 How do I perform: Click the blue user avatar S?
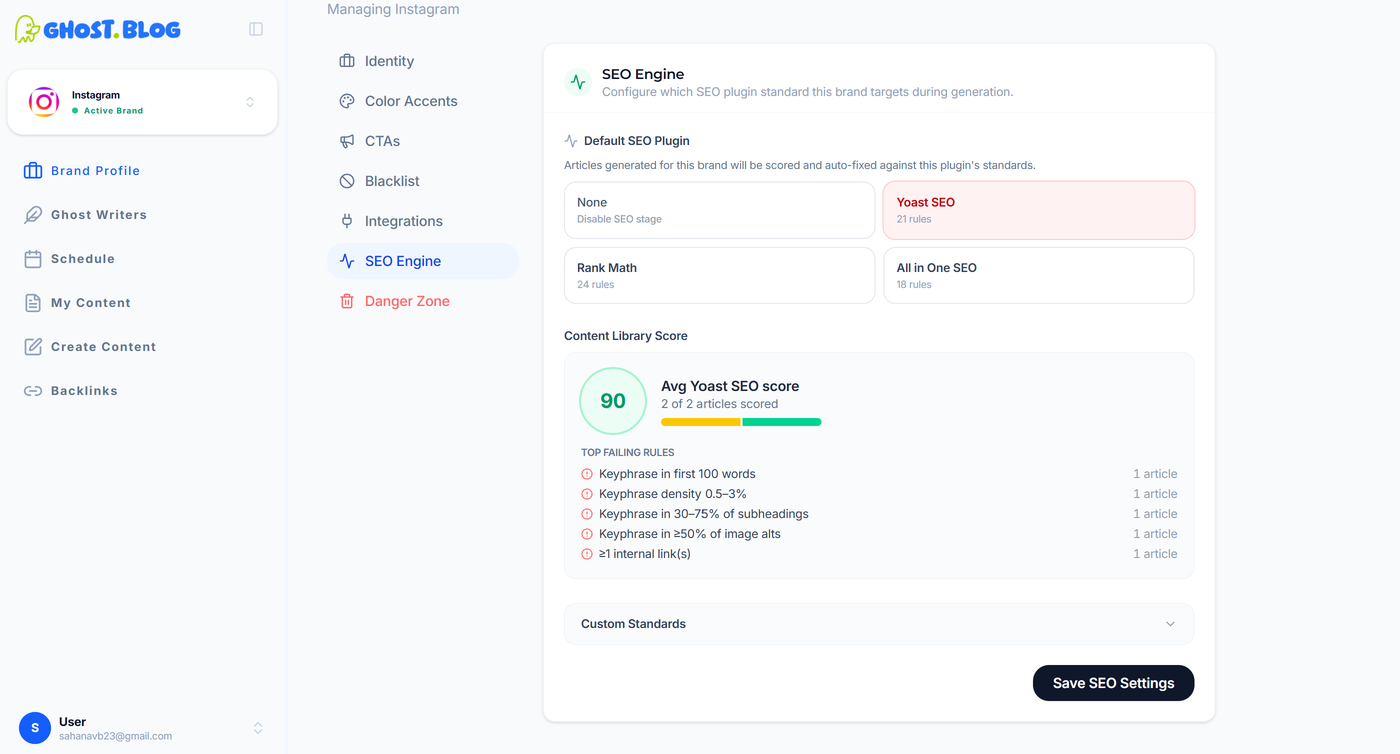[x=35, y=728]
